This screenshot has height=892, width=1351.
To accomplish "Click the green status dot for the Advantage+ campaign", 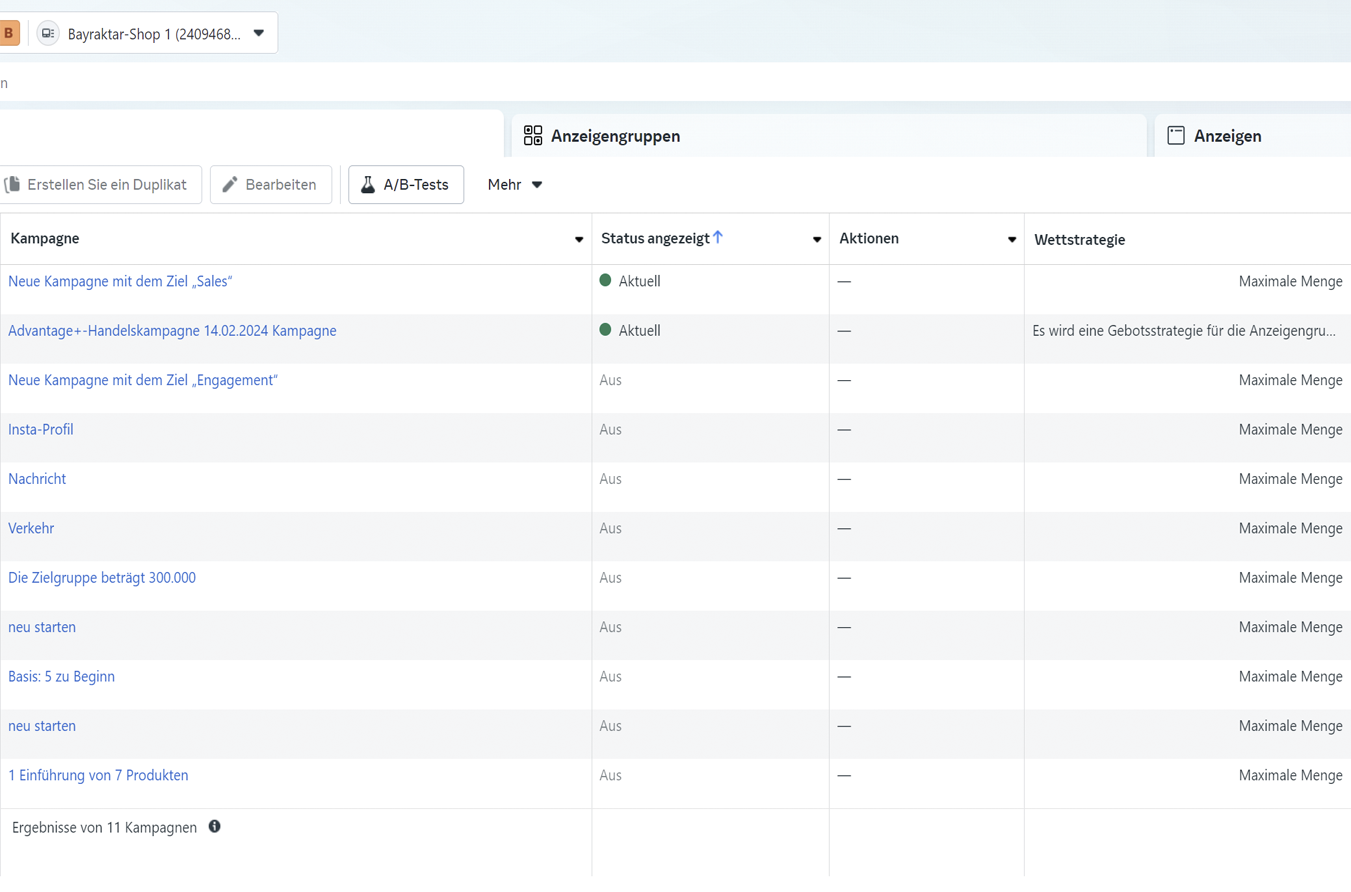I will coord(605,330).
